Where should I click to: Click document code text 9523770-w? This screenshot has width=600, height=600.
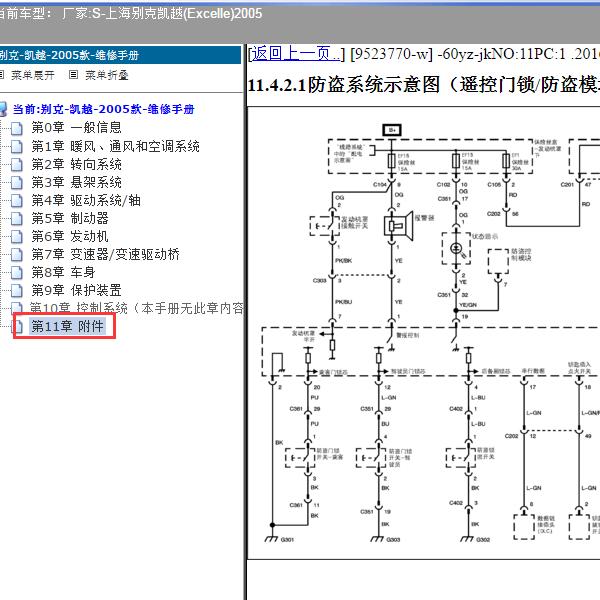[391, 54]
